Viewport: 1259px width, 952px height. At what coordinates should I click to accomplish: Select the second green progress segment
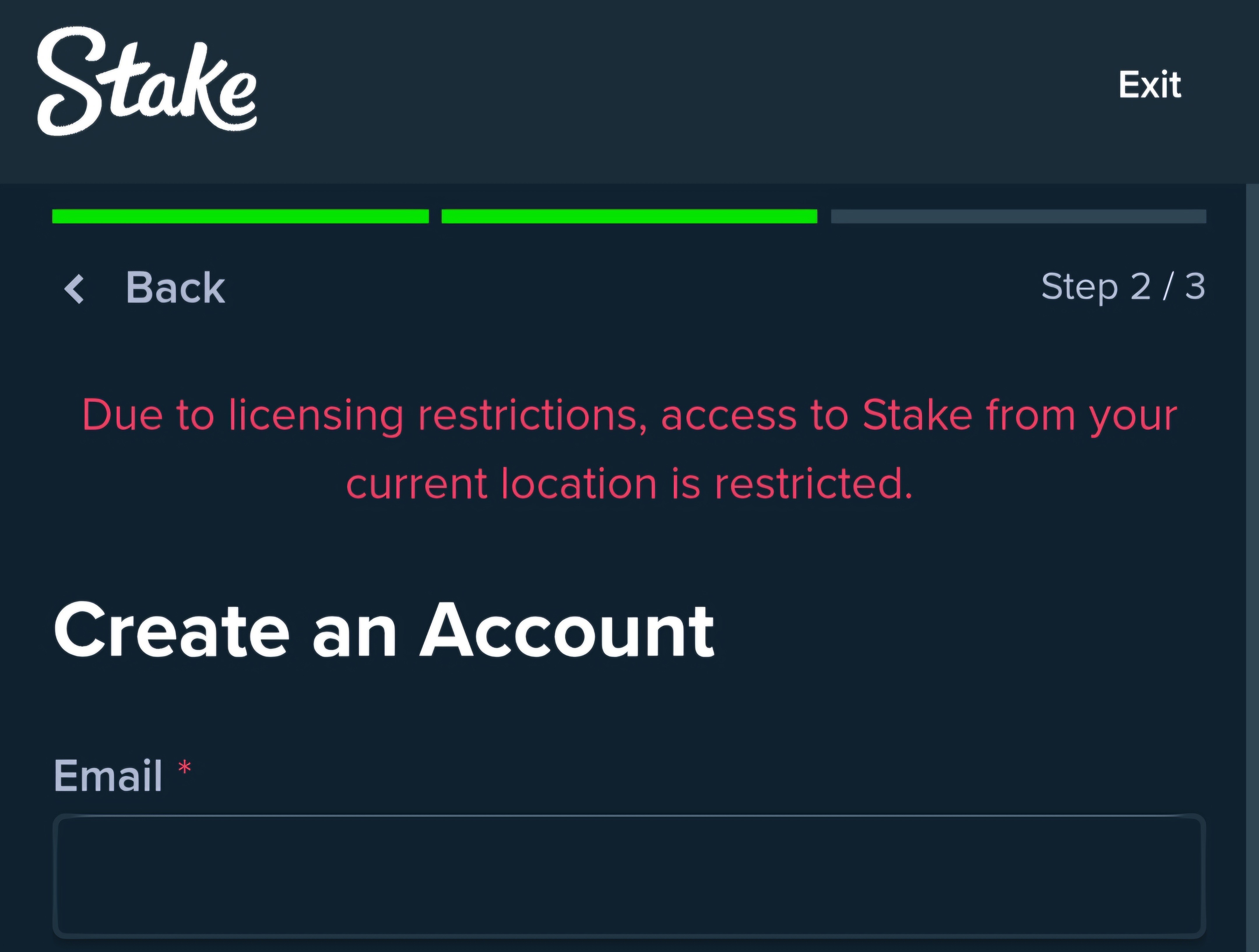pos(629,216)
